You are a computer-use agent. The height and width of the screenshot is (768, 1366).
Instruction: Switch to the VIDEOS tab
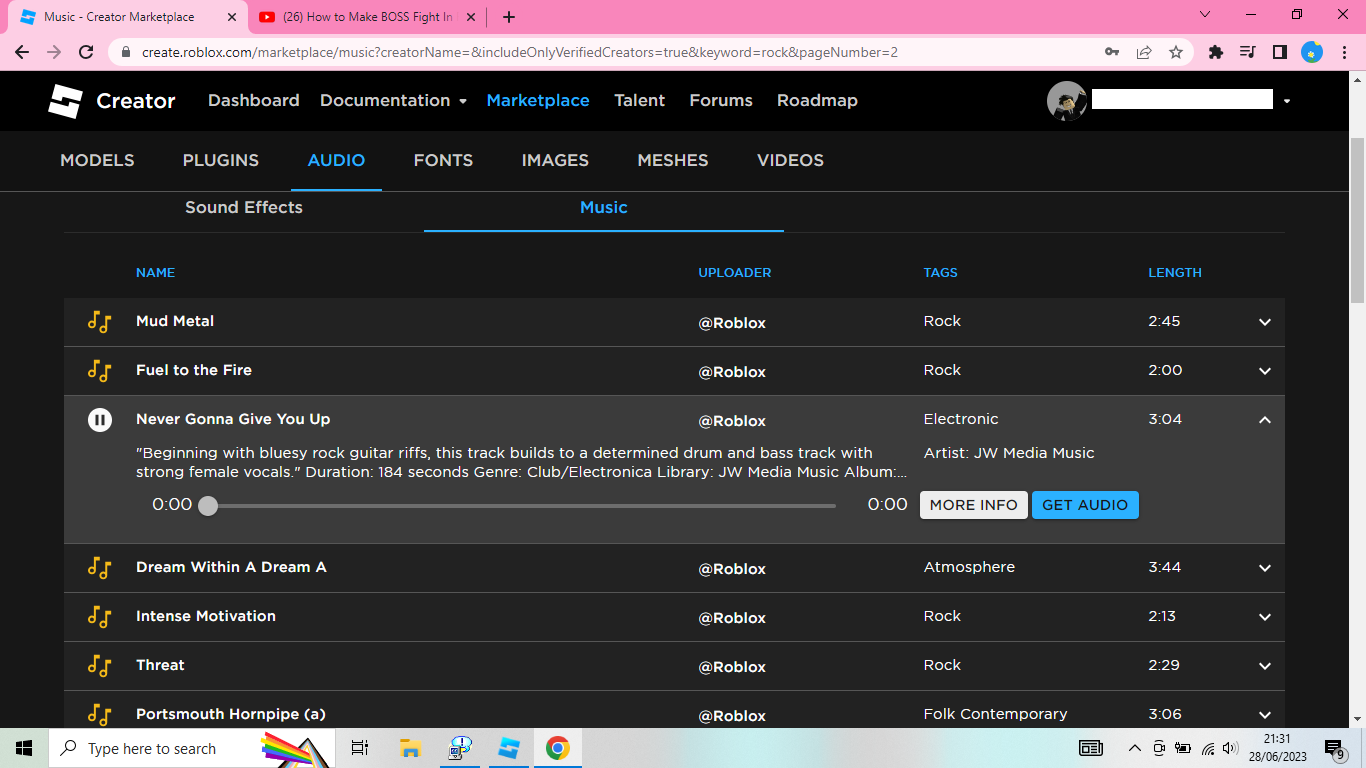point(790,161)
